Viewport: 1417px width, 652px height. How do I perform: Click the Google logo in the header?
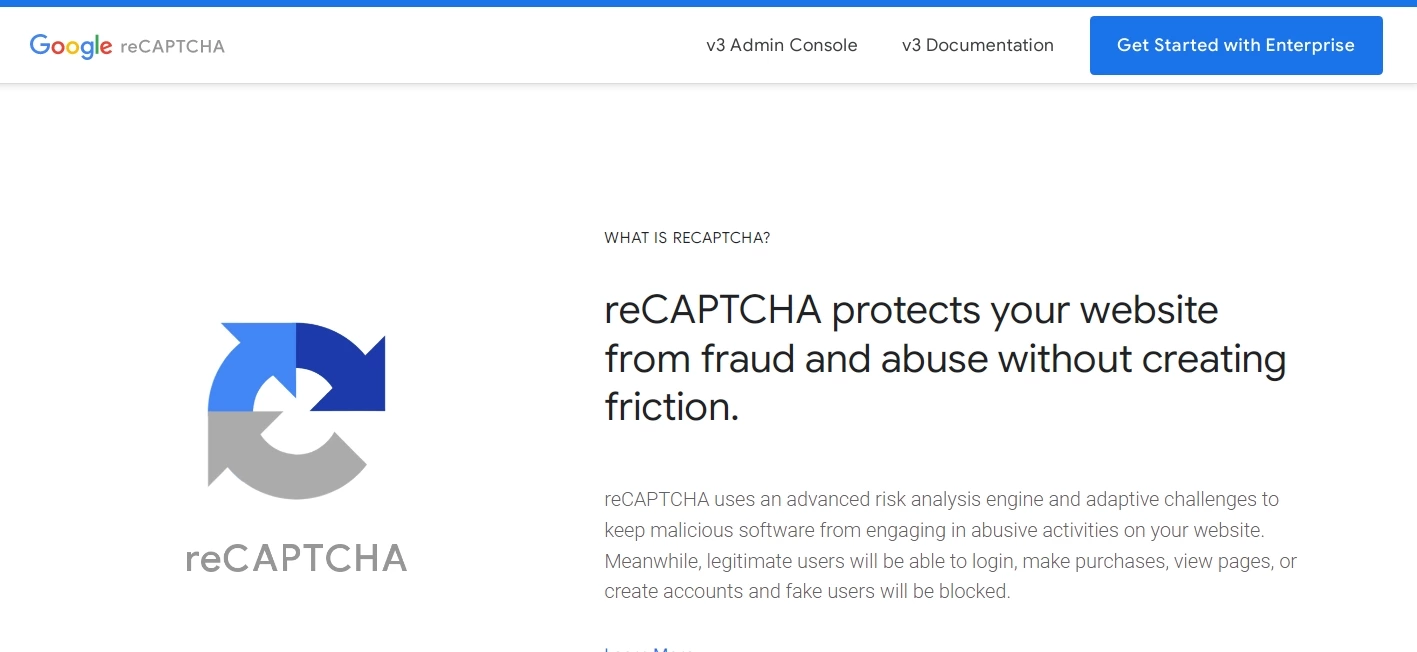(x=70, y=45)
